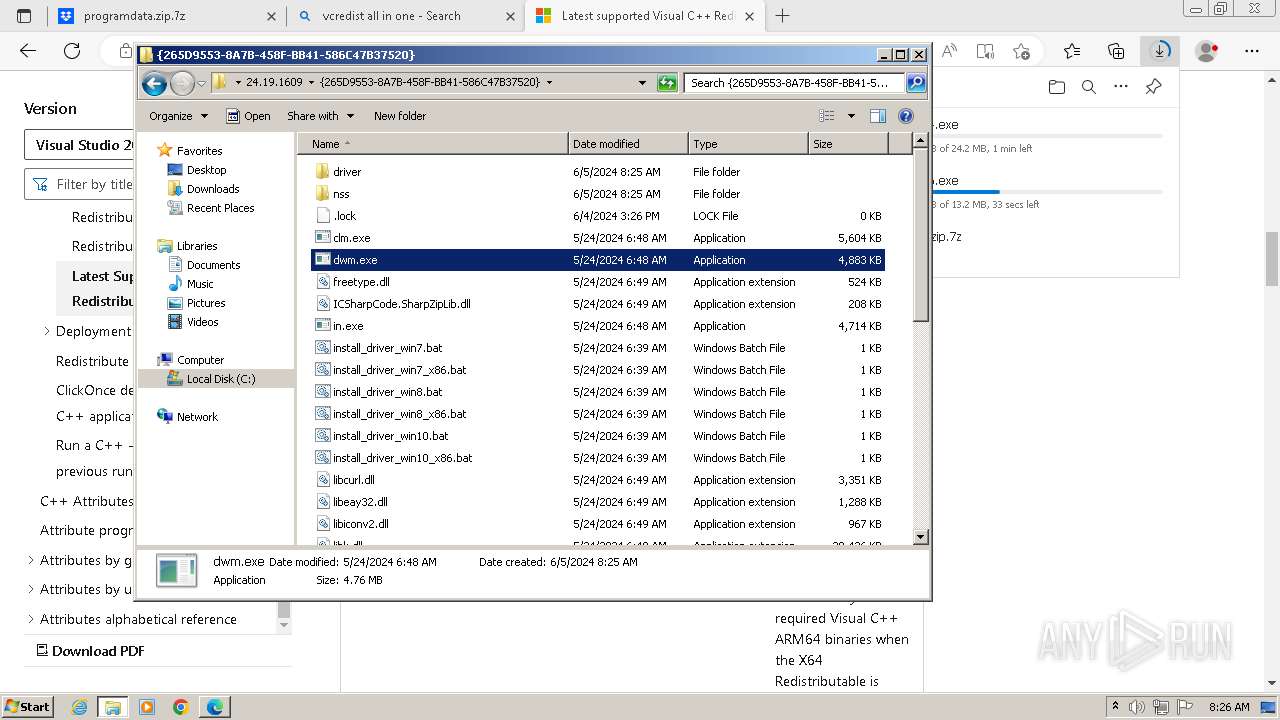Open Explorer help question-mark icon
The image size is (1280, 720).
906,116
